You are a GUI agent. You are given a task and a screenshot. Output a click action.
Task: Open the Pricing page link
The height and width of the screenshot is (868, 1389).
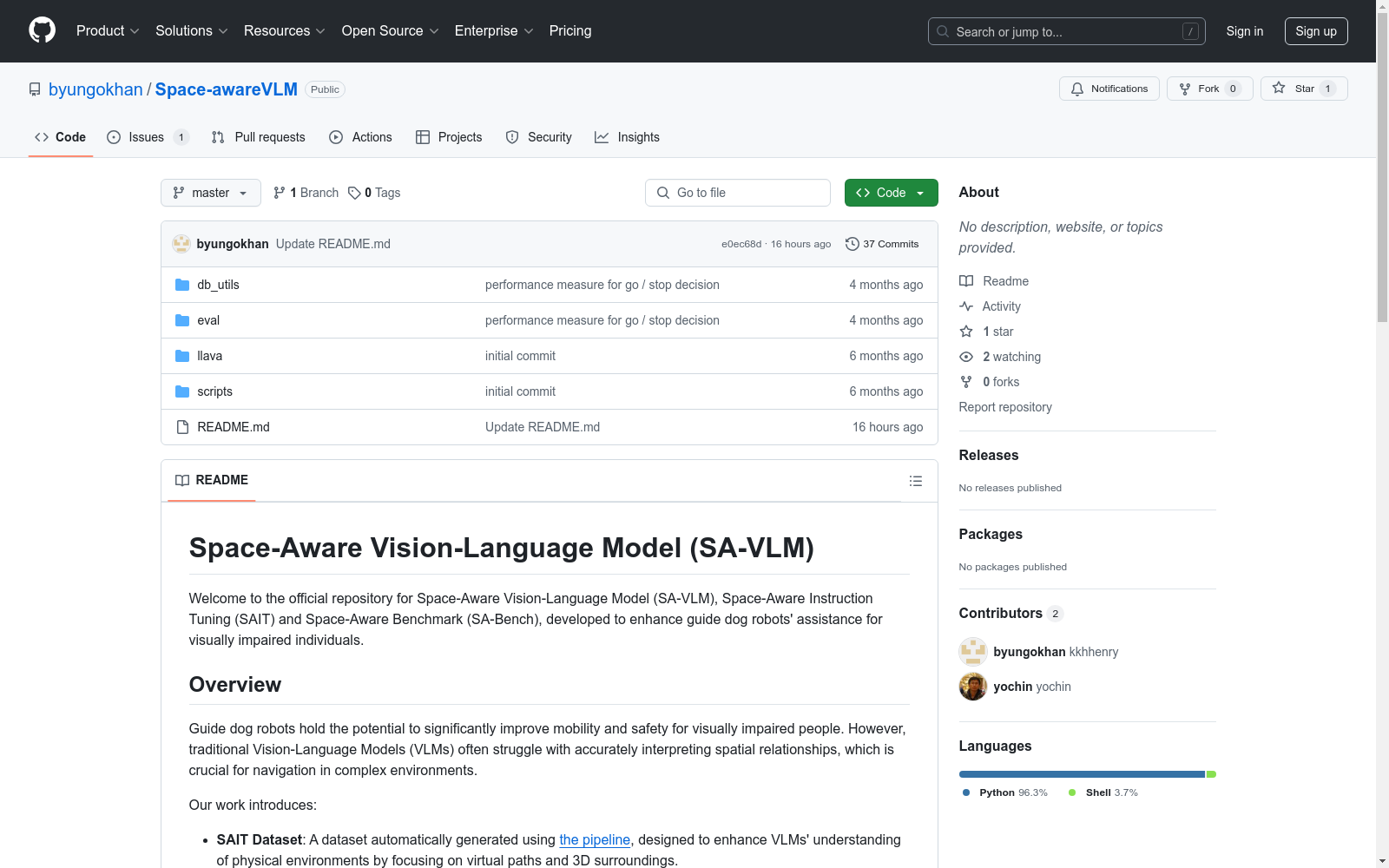point(570,31)
